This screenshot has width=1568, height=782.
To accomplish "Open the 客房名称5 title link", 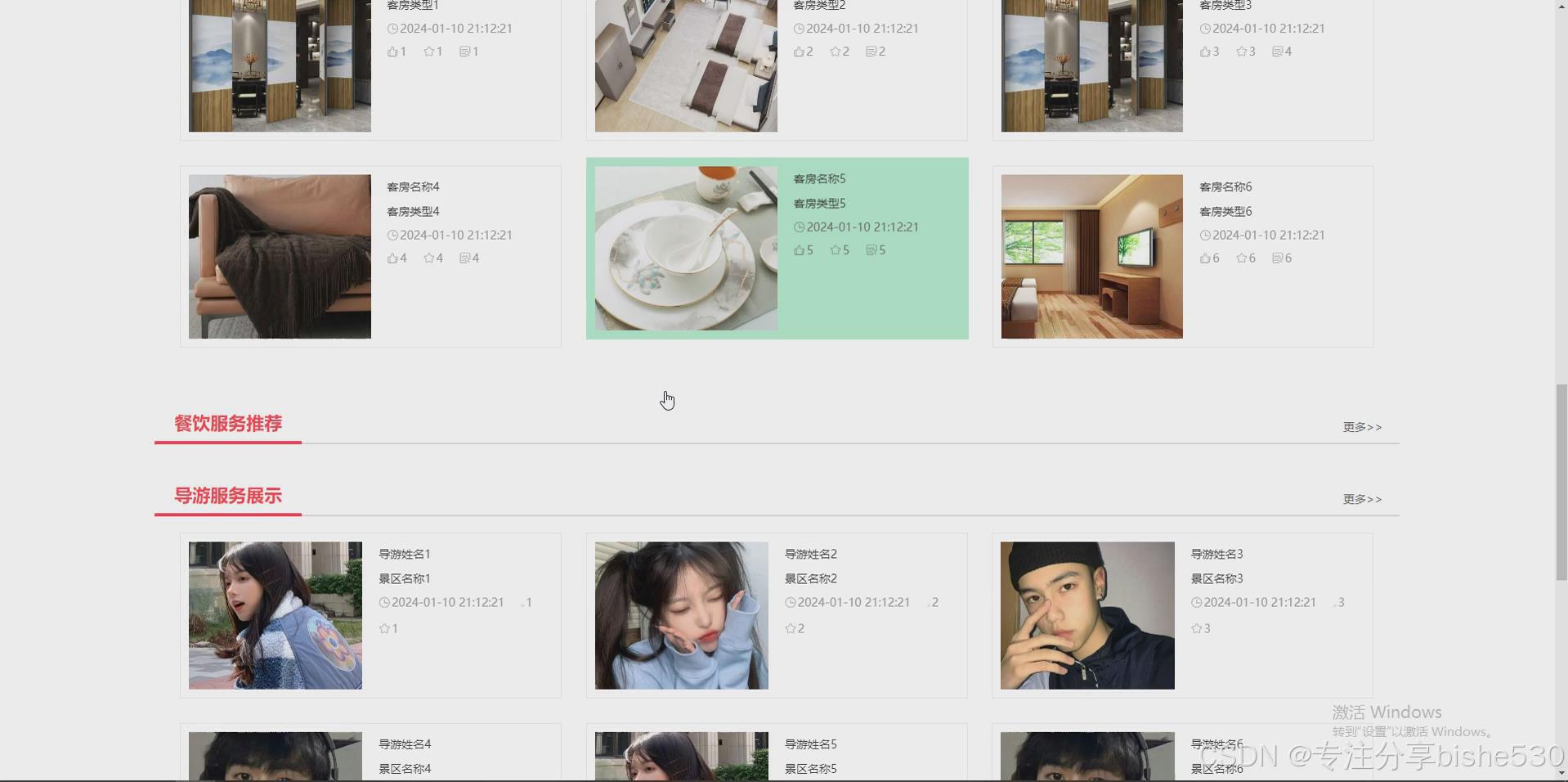I will [819, 179].
